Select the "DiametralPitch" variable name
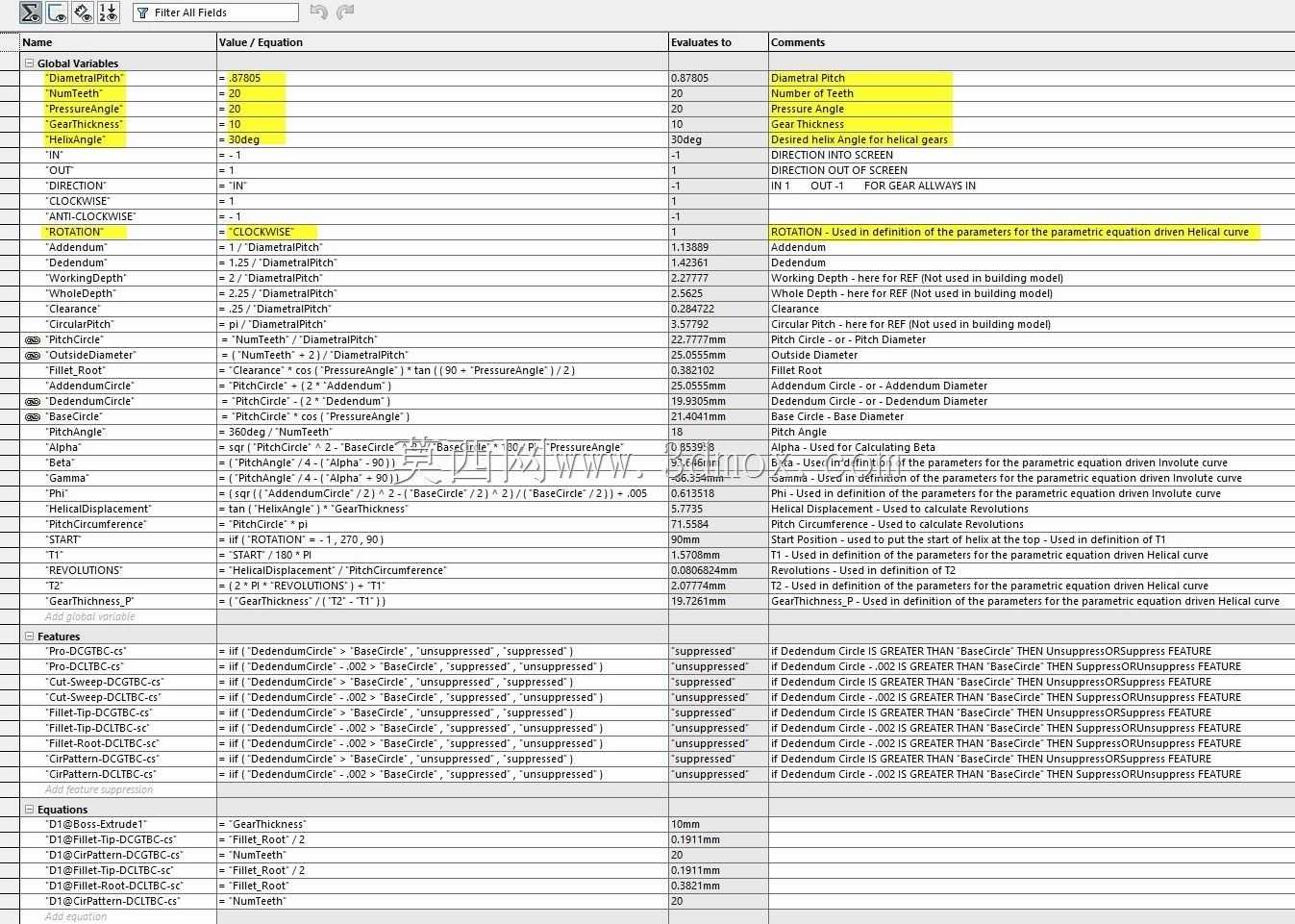The width and height of the screenshot is (1295, 924). coord(85,79)
